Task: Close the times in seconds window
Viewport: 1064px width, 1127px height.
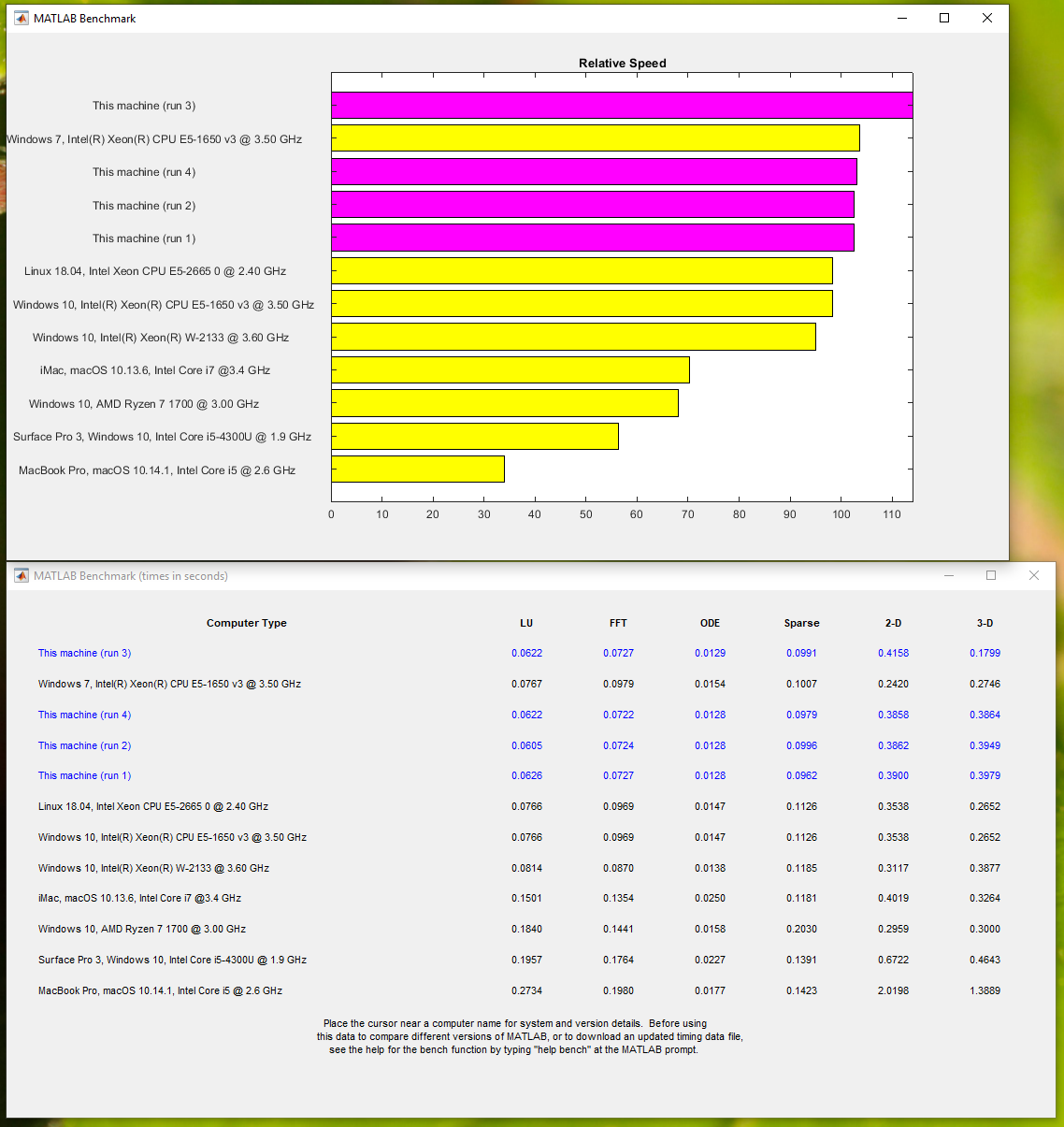Action: (1034, 575)
